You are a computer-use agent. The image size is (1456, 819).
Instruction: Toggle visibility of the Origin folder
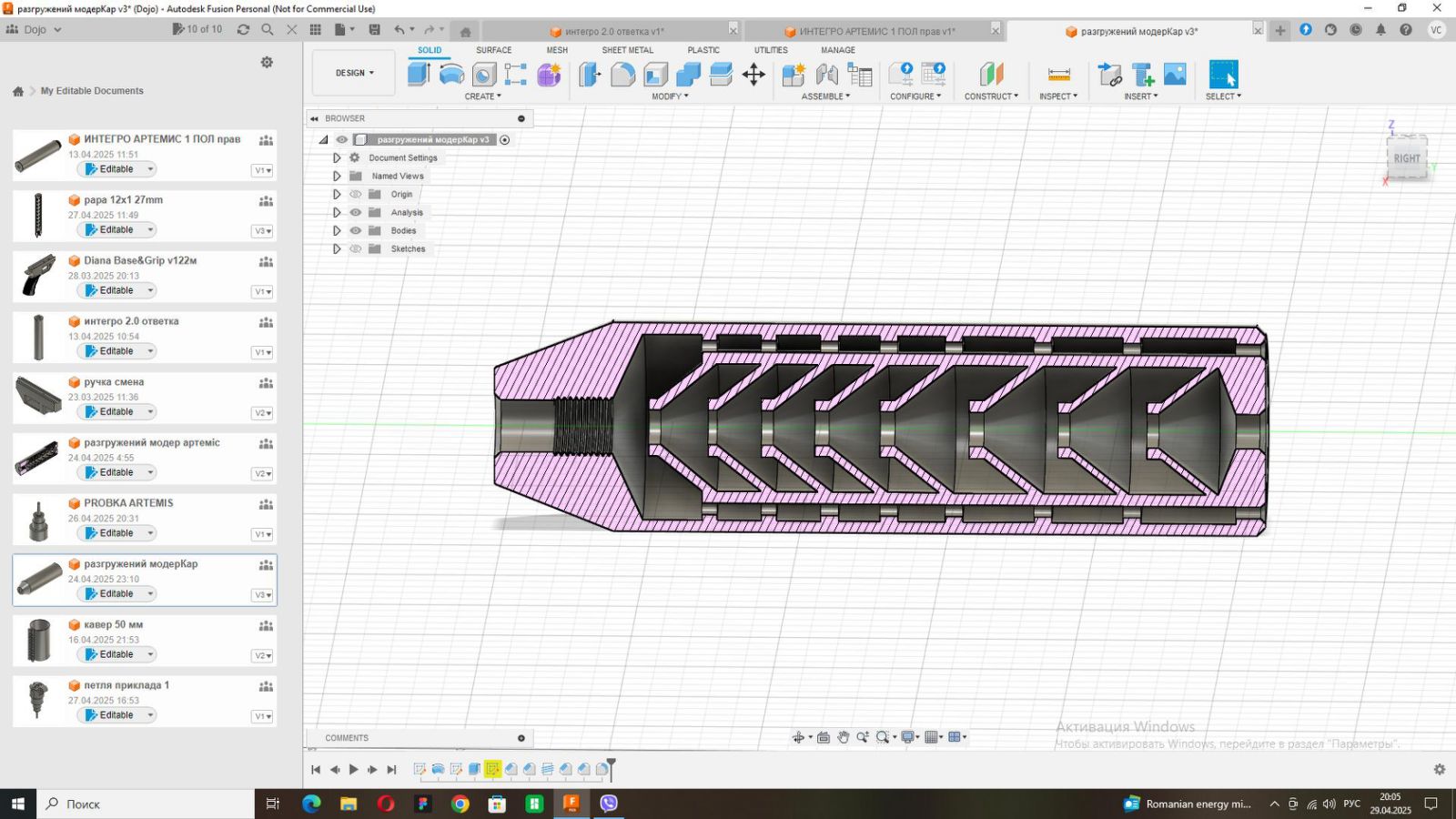(356, 195)
